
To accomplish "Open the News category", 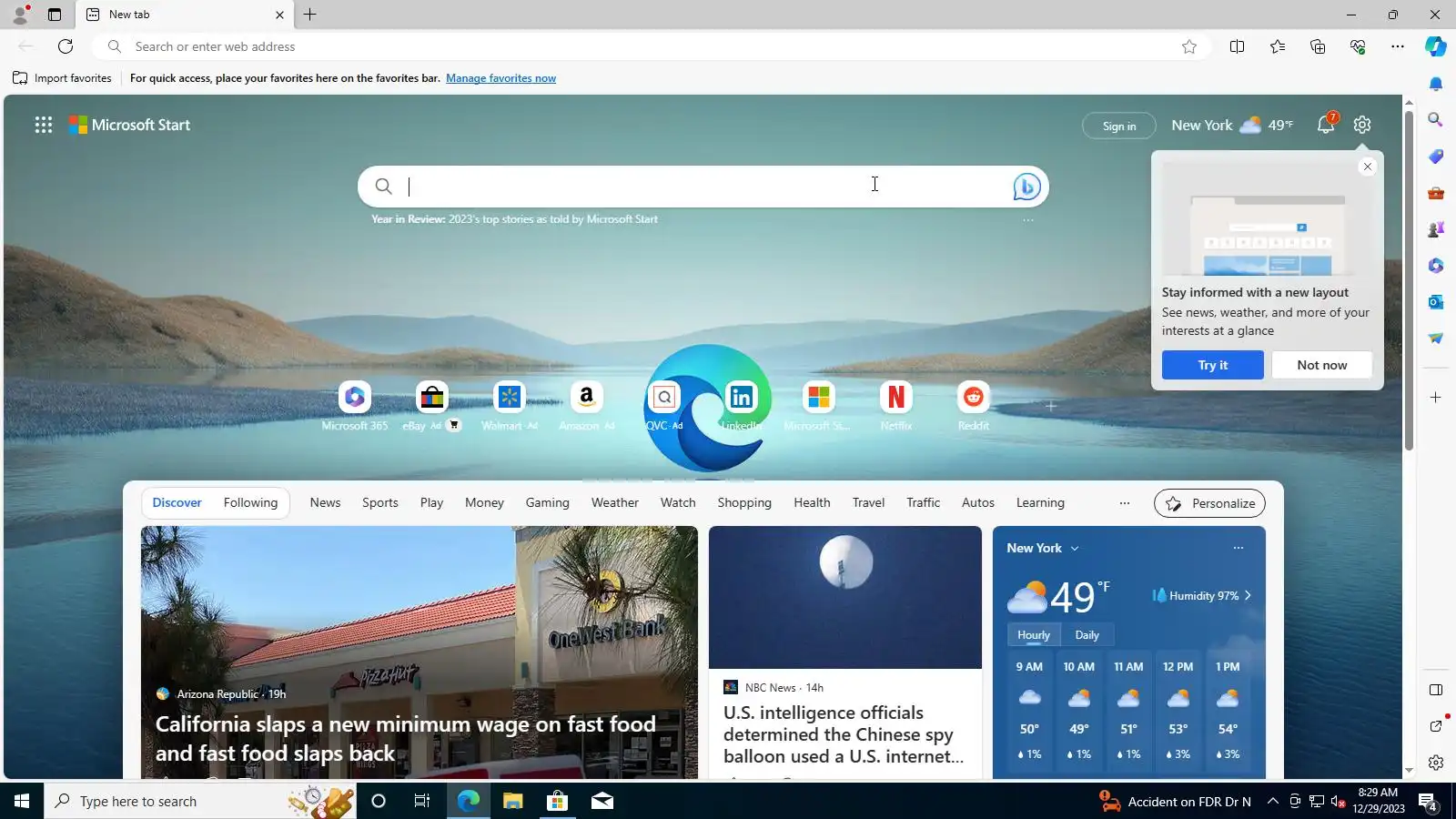I will coord(325,502).
